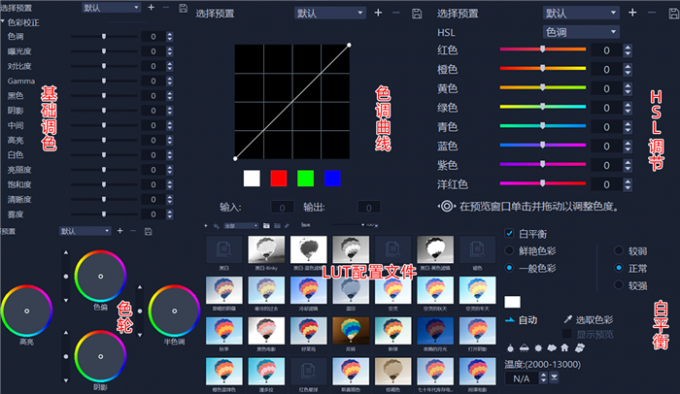Pick the eyedropper 选取色彩 tool

click(x=568, y=320)
